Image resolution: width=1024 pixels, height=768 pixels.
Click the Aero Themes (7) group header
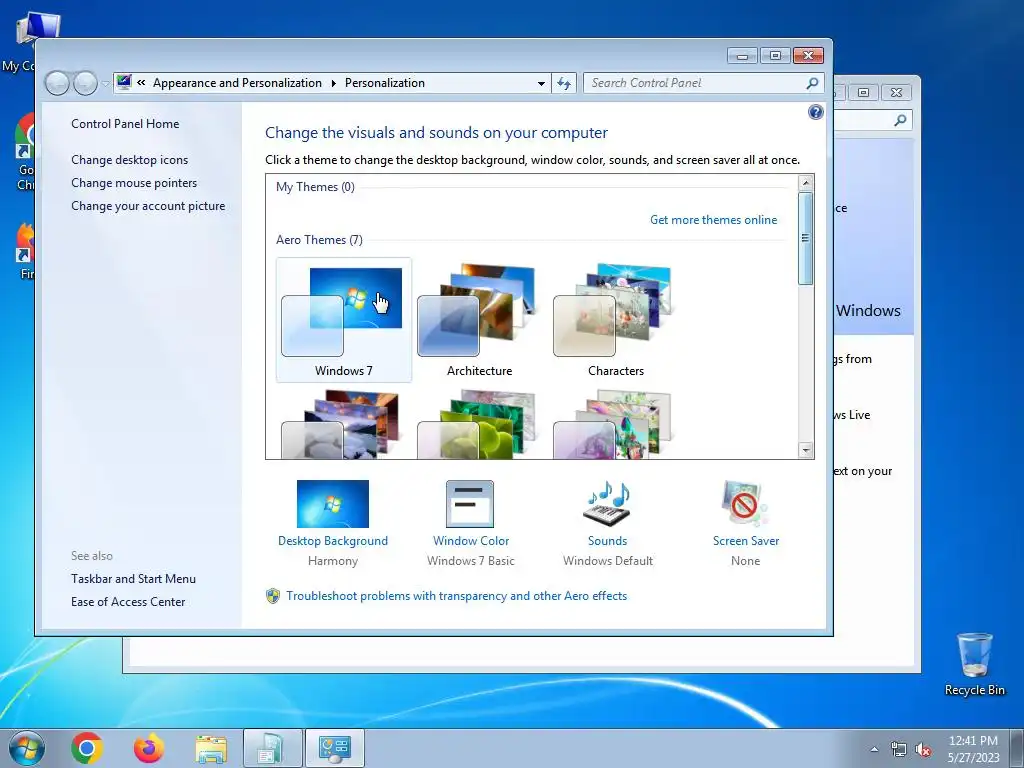[x=319, y=240]
